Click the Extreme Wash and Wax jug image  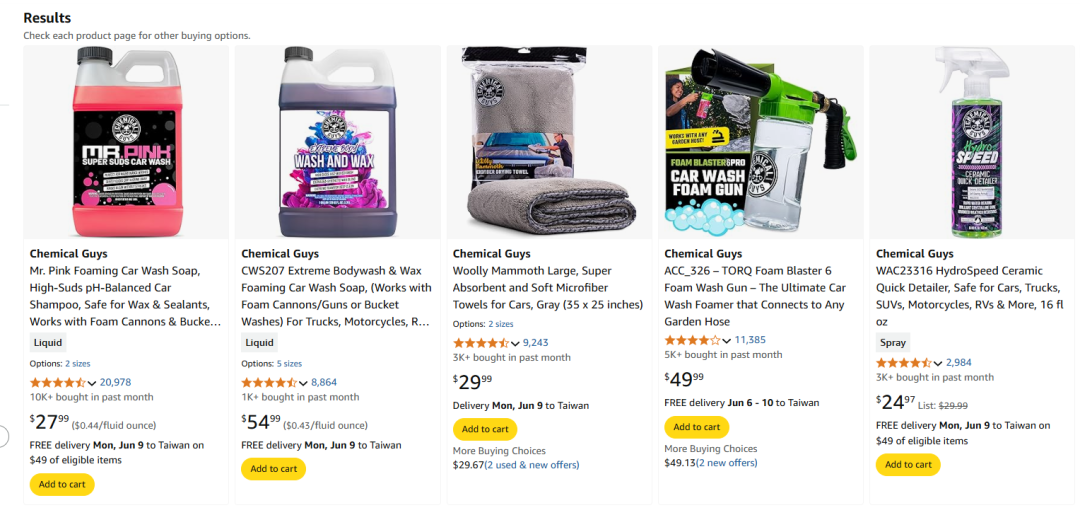pos(337,142)
